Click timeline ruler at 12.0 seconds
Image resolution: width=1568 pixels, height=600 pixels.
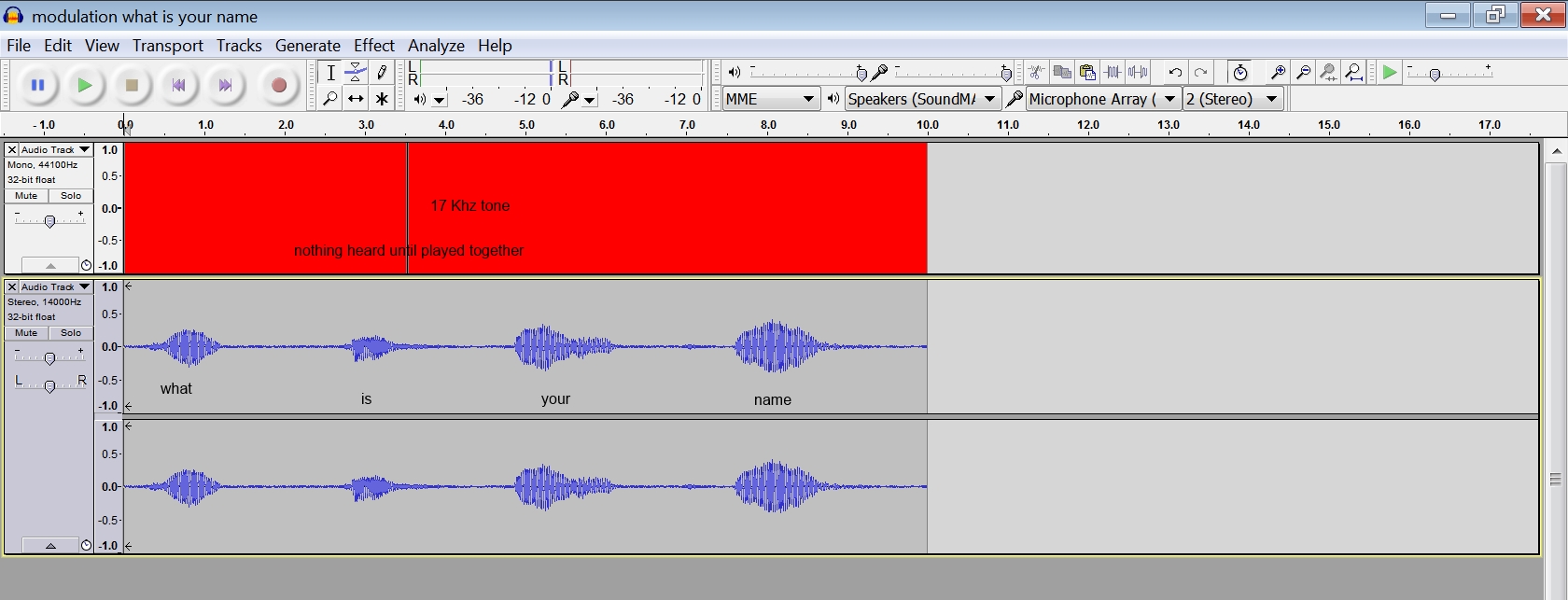point(1088,125)
